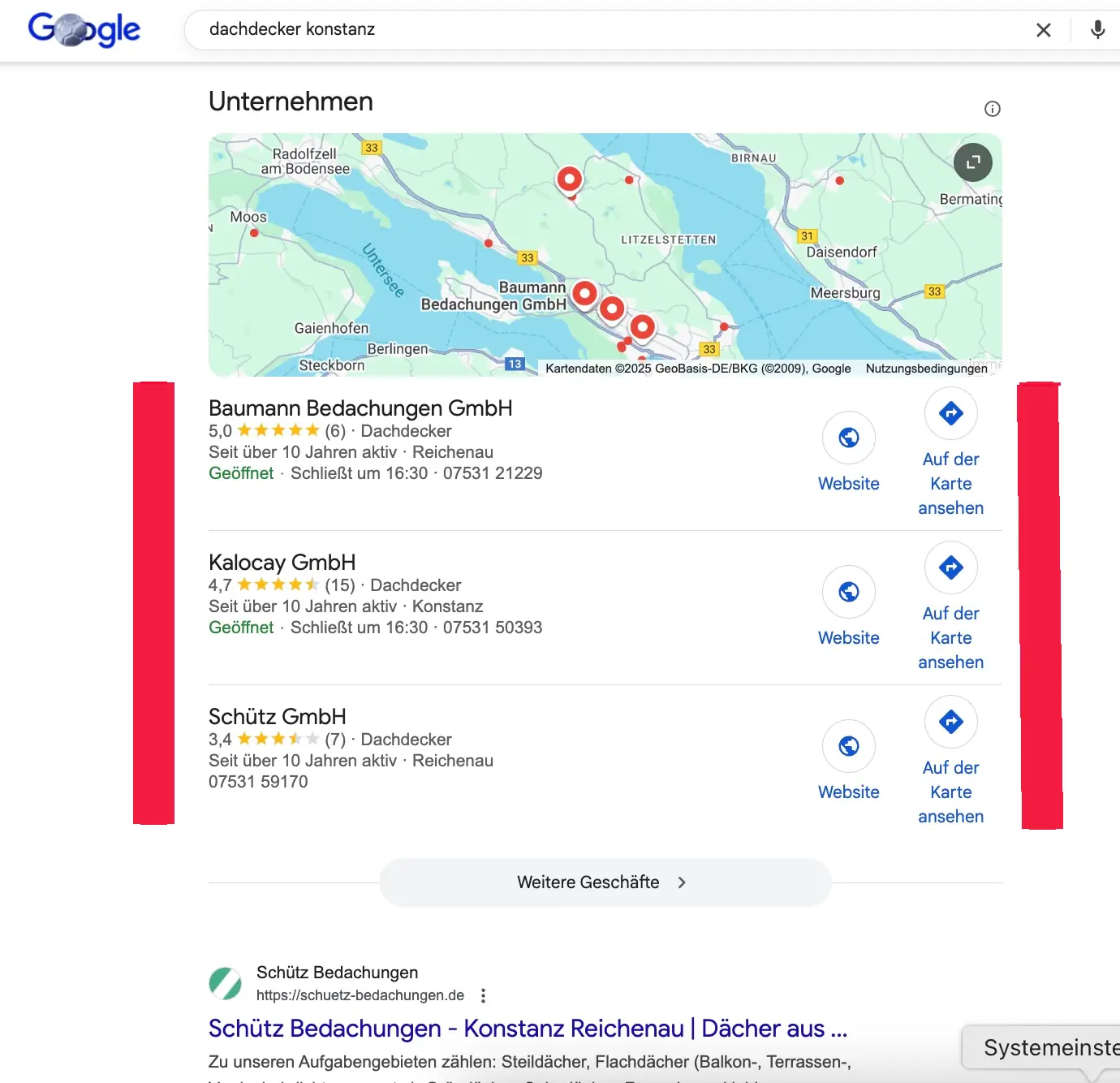Click Website label for Baumann Bedachungen GmbH
Screen dimensions: 1120x1083
pos(849,484)
